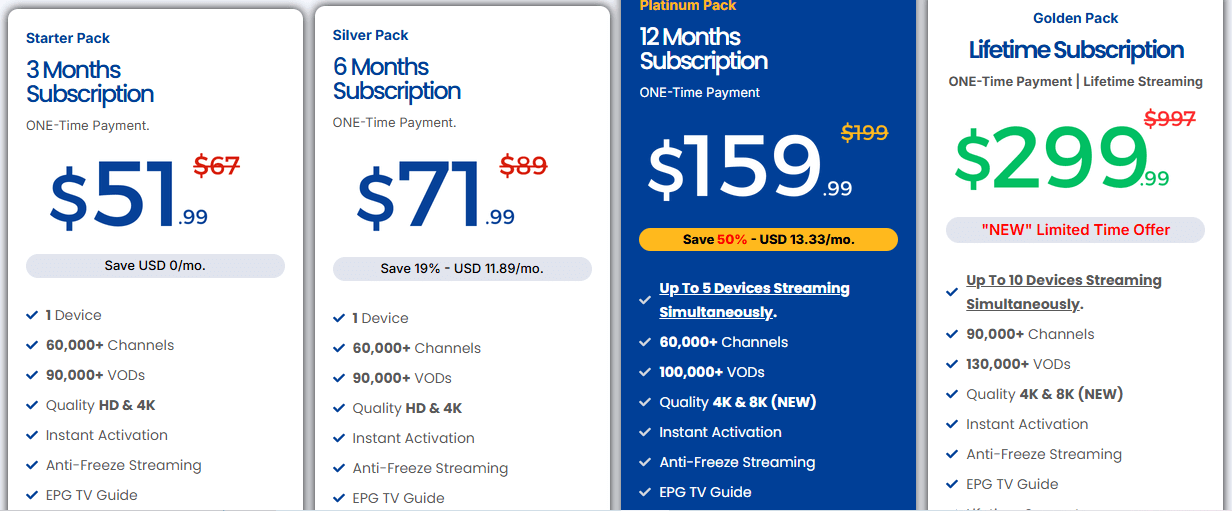Click the Save USD 0/mo. badge
The width and height of the screenshot is (1232, 511).
(155, 266)
